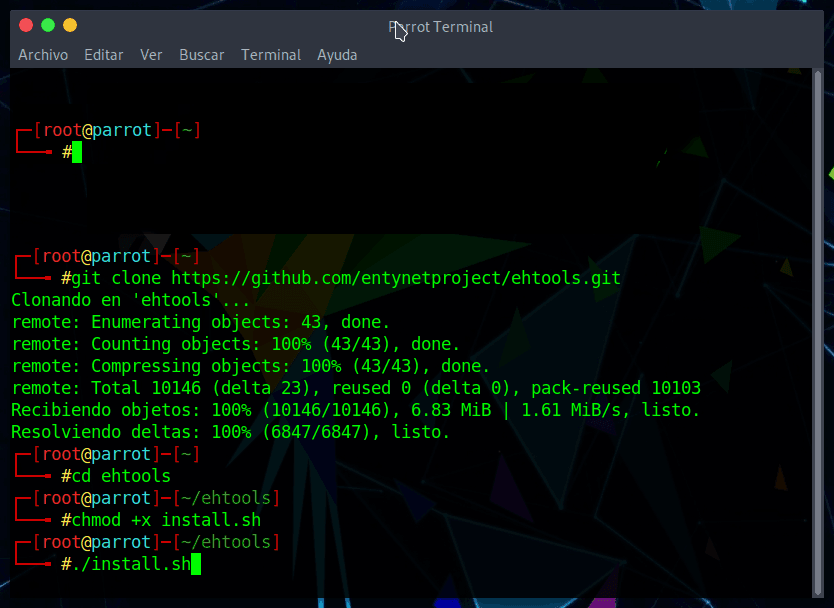
Task: Open the Ayuda menu
Action: click(x=337, y=55)
